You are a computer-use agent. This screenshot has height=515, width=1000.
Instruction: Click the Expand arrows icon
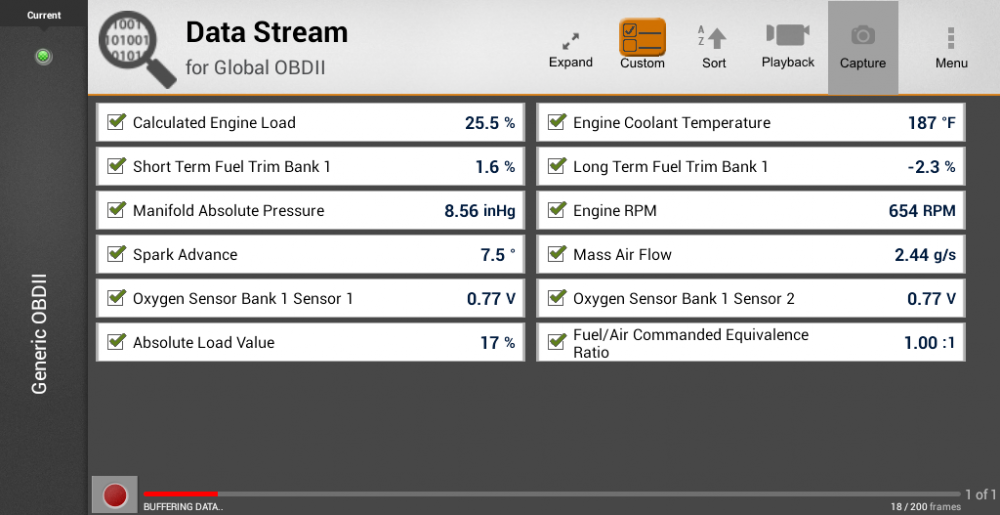[x=570, y=41]
